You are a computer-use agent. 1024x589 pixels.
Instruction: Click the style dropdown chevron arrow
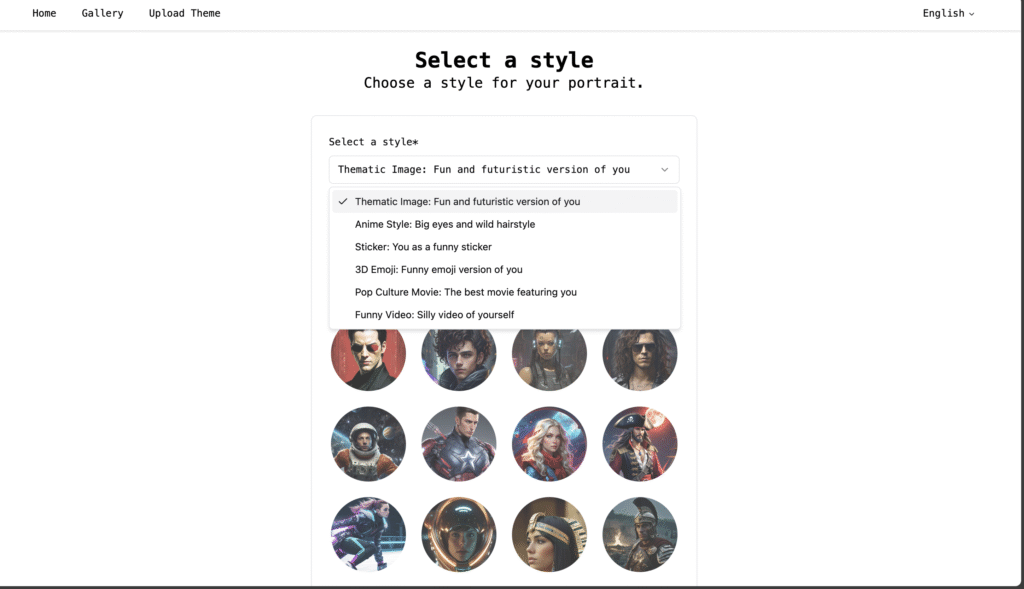664,170
